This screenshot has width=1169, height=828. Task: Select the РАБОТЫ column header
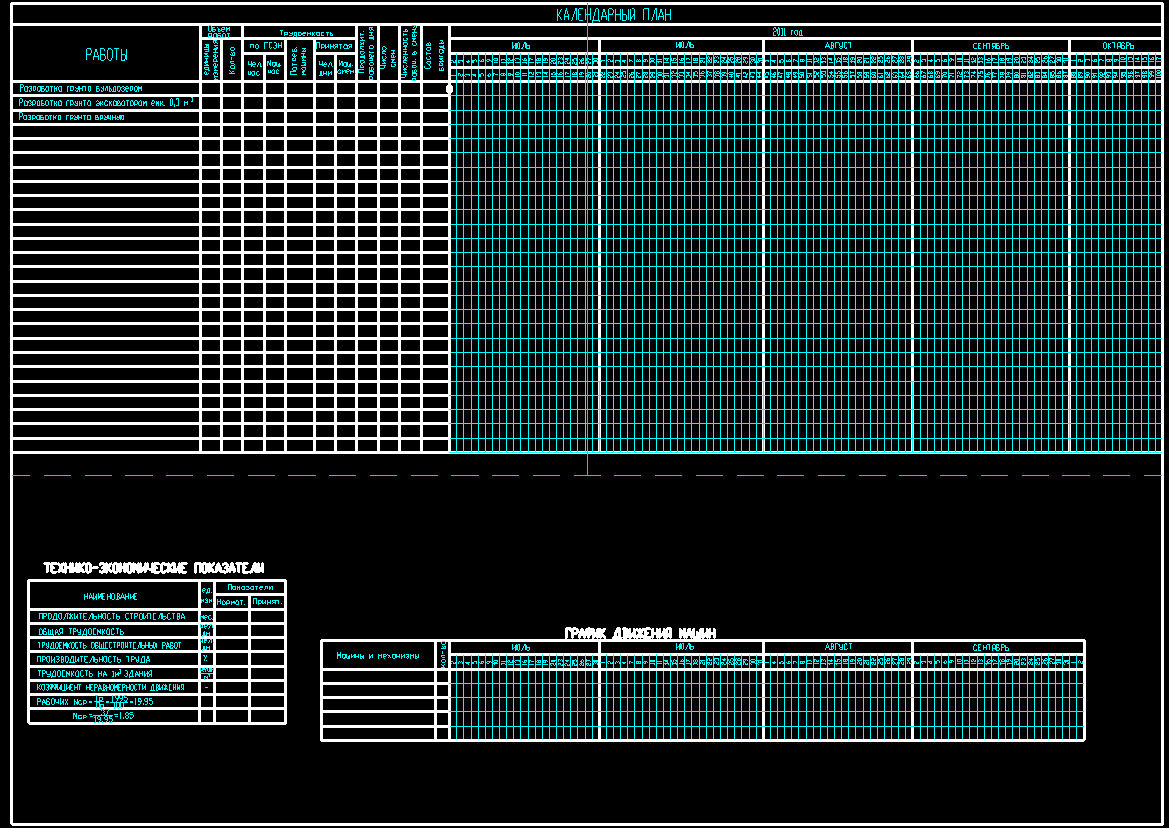[106, 56]
